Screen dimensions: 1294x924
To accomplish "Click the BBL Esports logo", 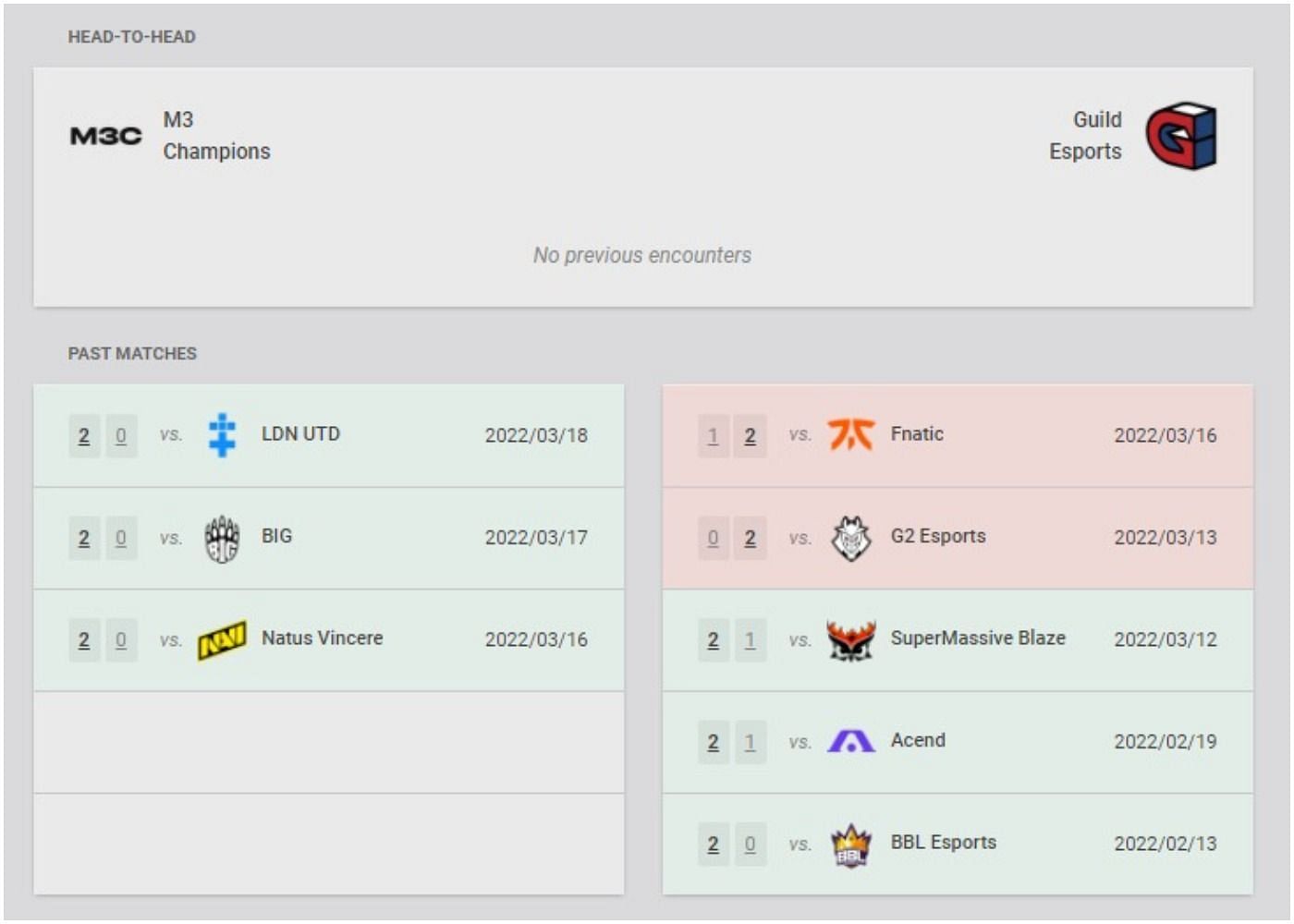I will click(850, 845).
